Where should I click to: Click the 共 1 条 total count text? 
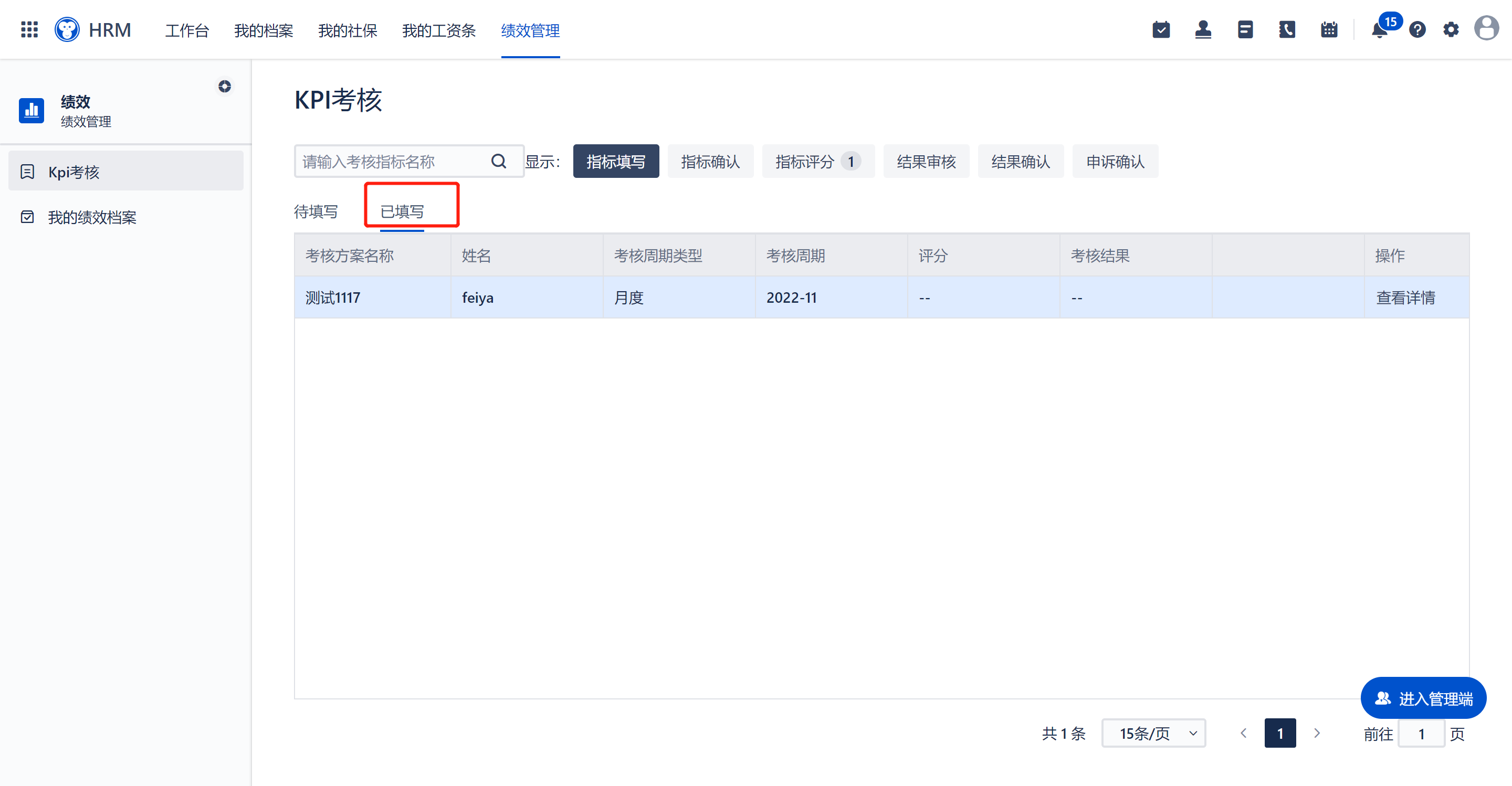pyautogui.click(x=1064, y=733)
